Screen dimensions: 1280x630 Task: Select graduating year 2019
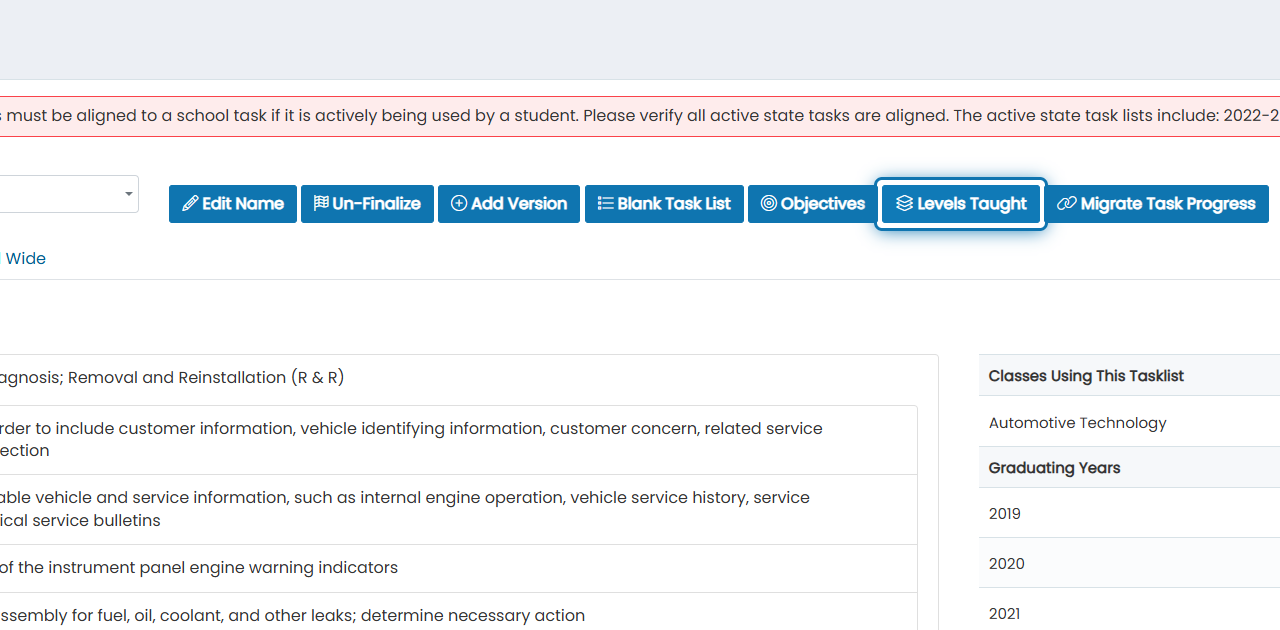(1129, 514)
